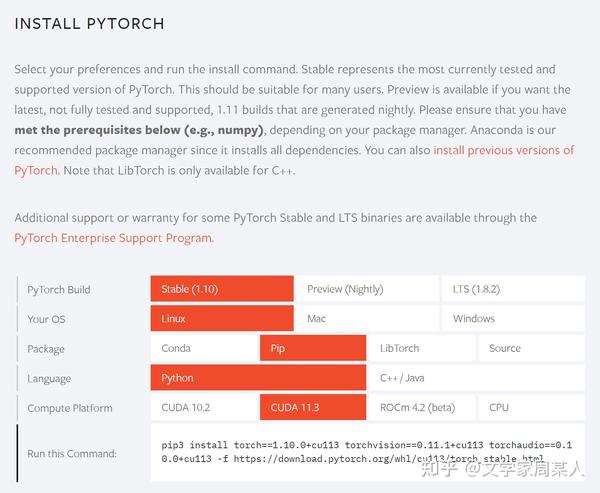
Task: Select the LTS (1.8.2) build
Action: 512,289
